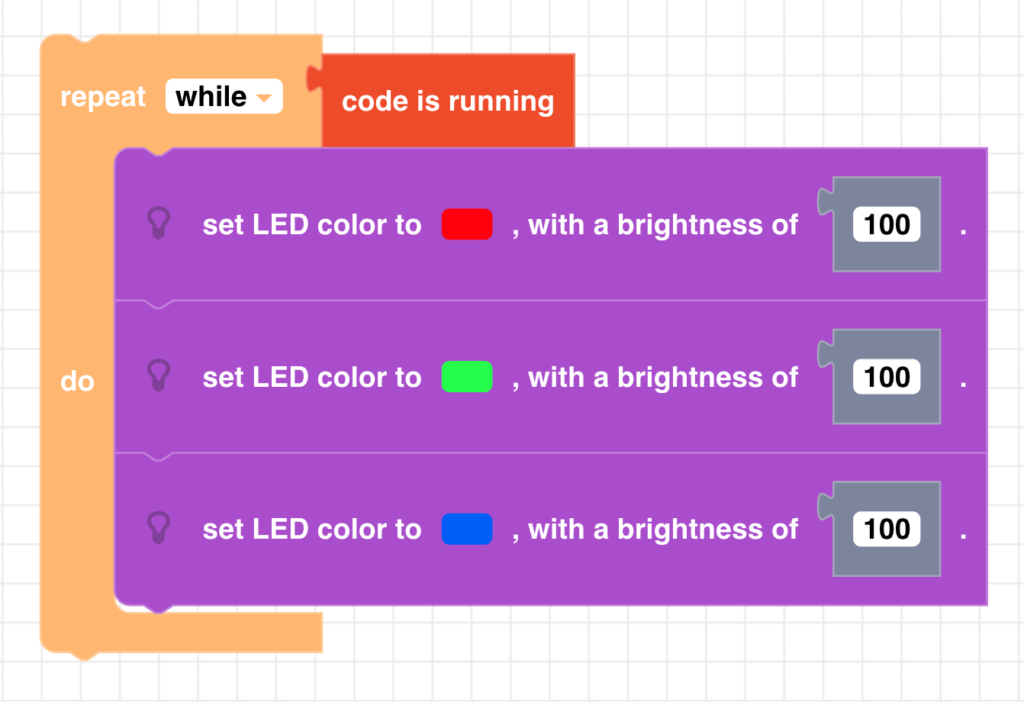The image size is (1024, 702).
Task: Click the "repeat" label on the orange loop block
Action: click(x=103, y=97)
